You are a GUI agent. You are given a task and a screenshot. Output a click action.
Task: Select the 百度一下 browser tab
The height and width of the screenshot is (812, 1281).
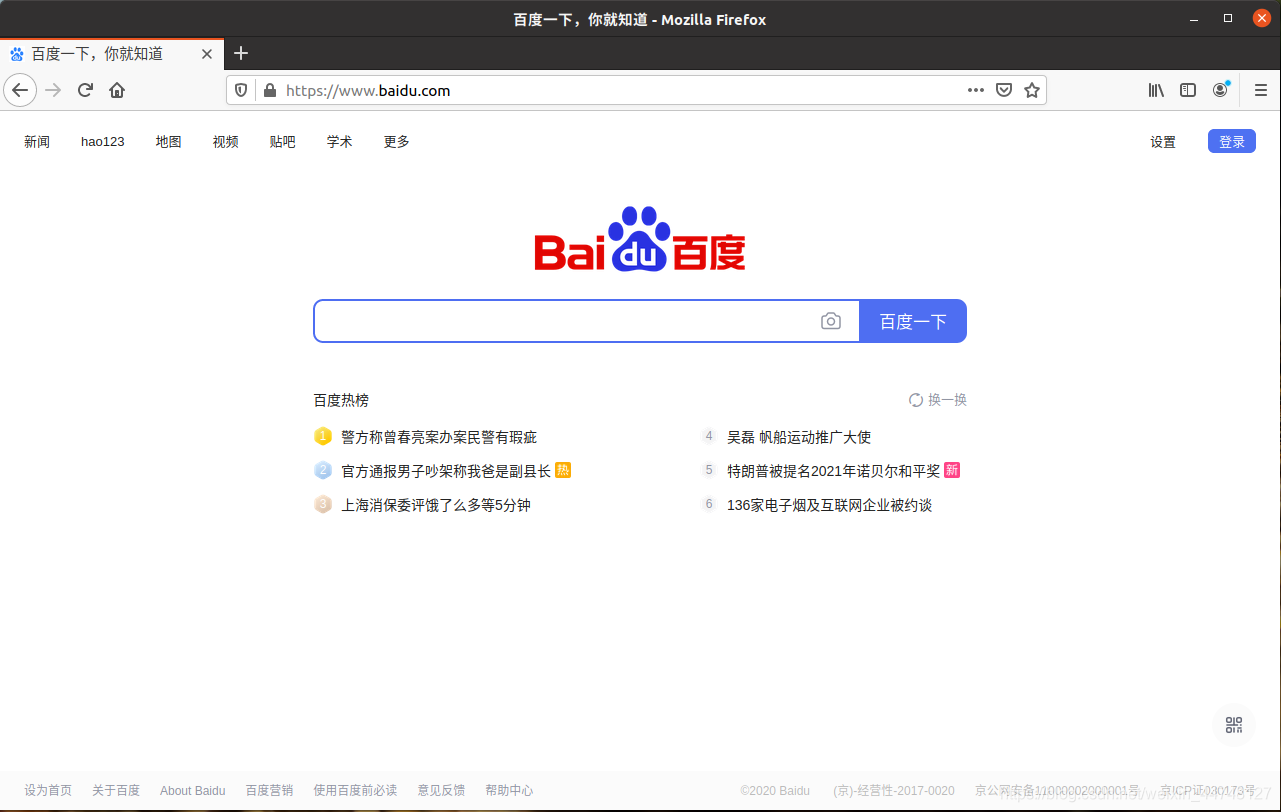[x=110, y=54]
